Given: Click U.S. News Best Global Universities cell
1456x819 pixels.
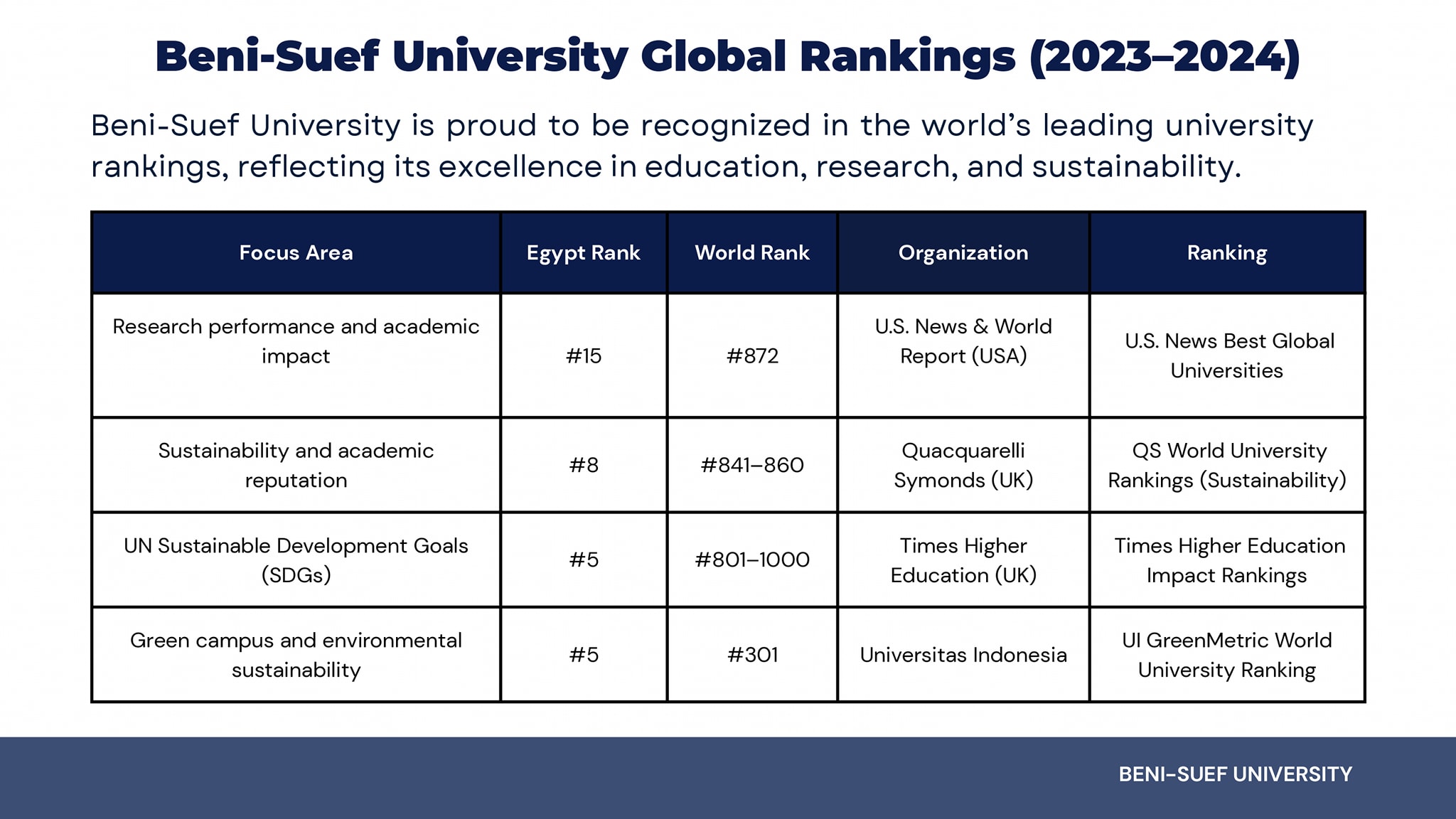Looking at the screenshot, I should [1227, 355].
